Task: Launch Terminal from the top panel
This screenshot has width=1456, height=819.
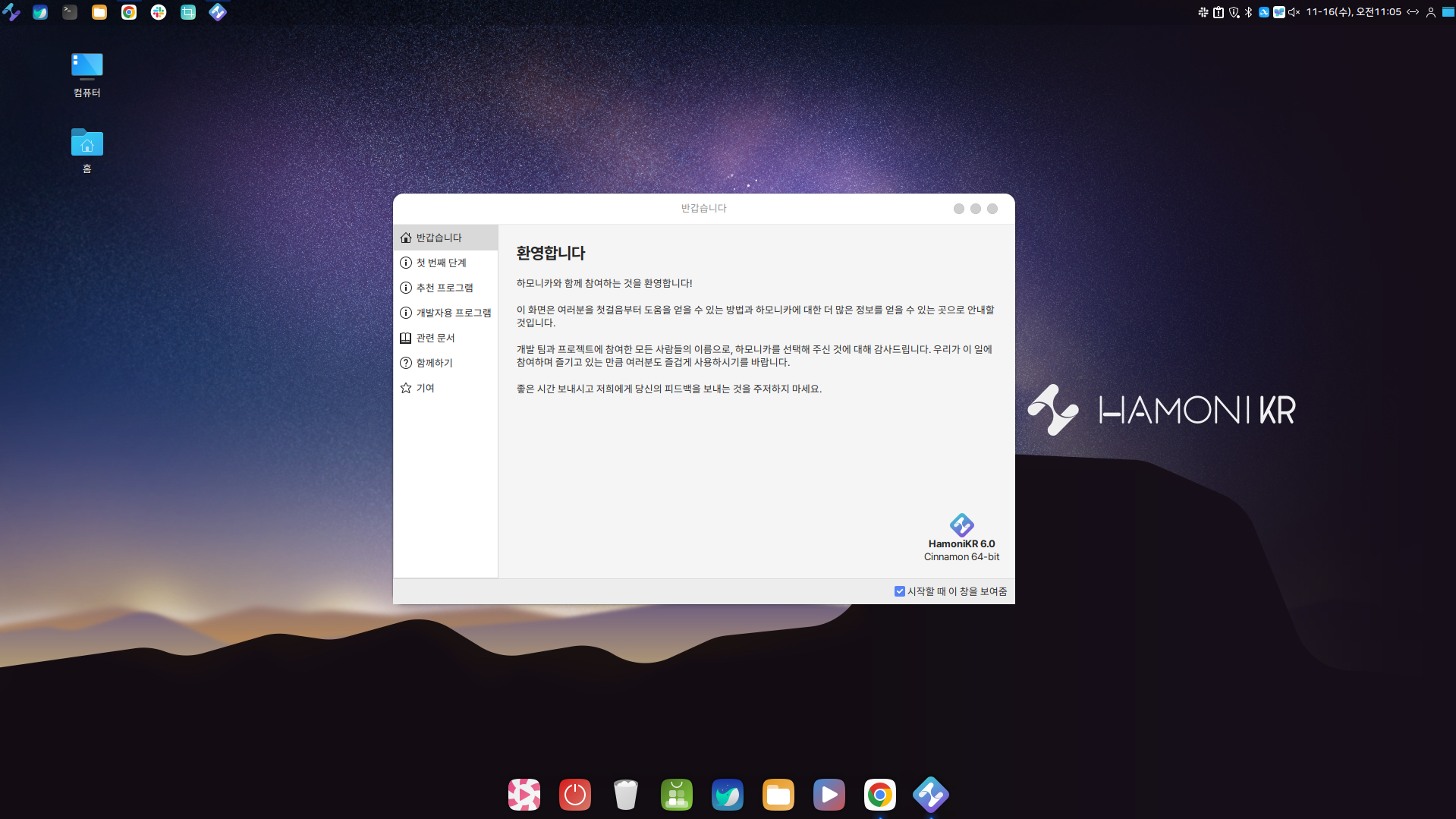Action: click(x=70, y=12)
